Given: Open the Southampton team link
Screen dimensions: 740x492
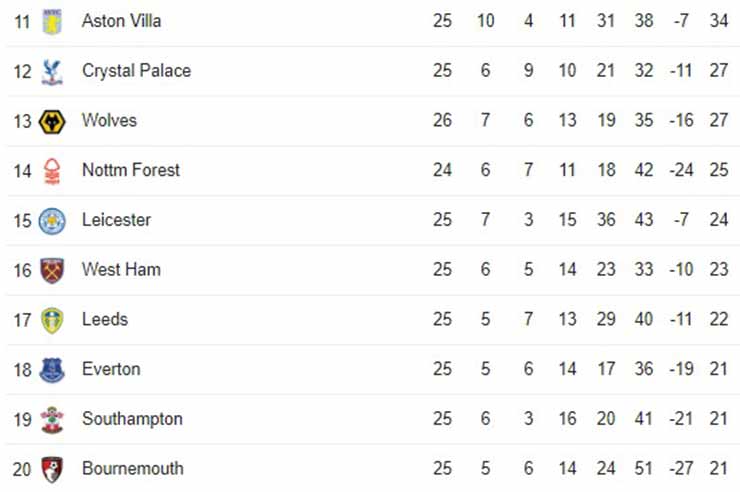Looking at the screenshot, I should [132, 418].
